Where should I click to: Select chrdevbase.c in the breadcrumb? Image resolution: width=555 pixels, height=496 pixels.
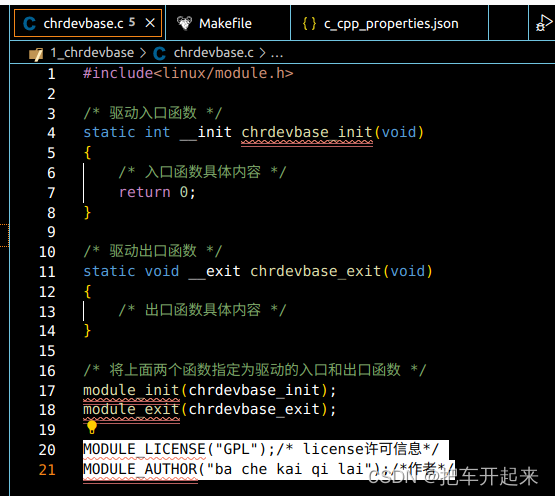(x=213, y=53)
